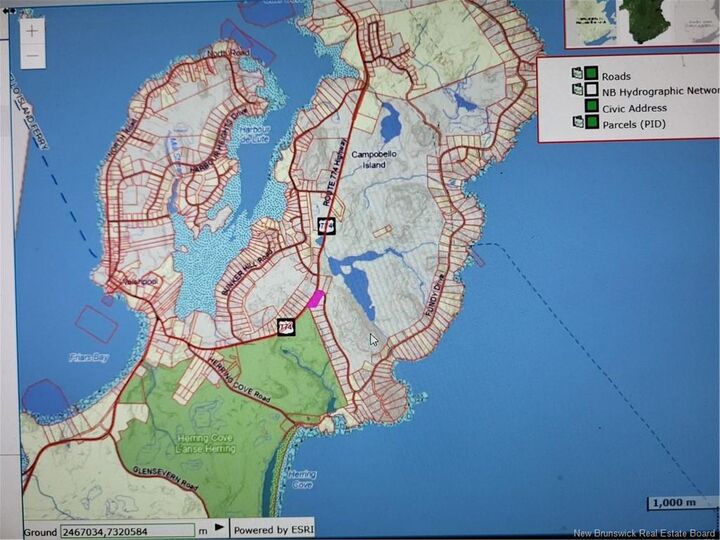Image resolution: width=720 pixels, height=540 pixels.
Task: Click the 'NB Hydrographic Network' layer label
Action: coord(661,92)
